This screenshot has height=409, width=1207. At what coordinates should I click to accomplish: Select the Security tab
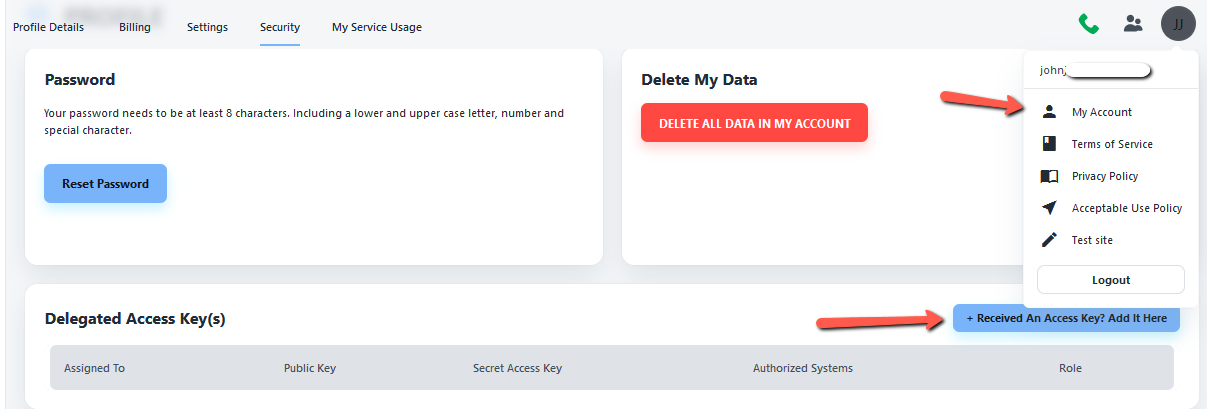coord(280,27)
